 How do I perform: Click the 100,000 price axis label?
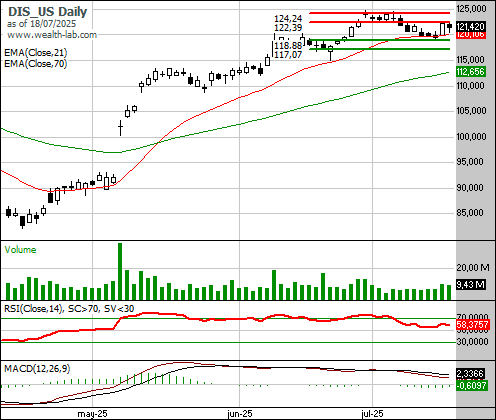point(471,137)
